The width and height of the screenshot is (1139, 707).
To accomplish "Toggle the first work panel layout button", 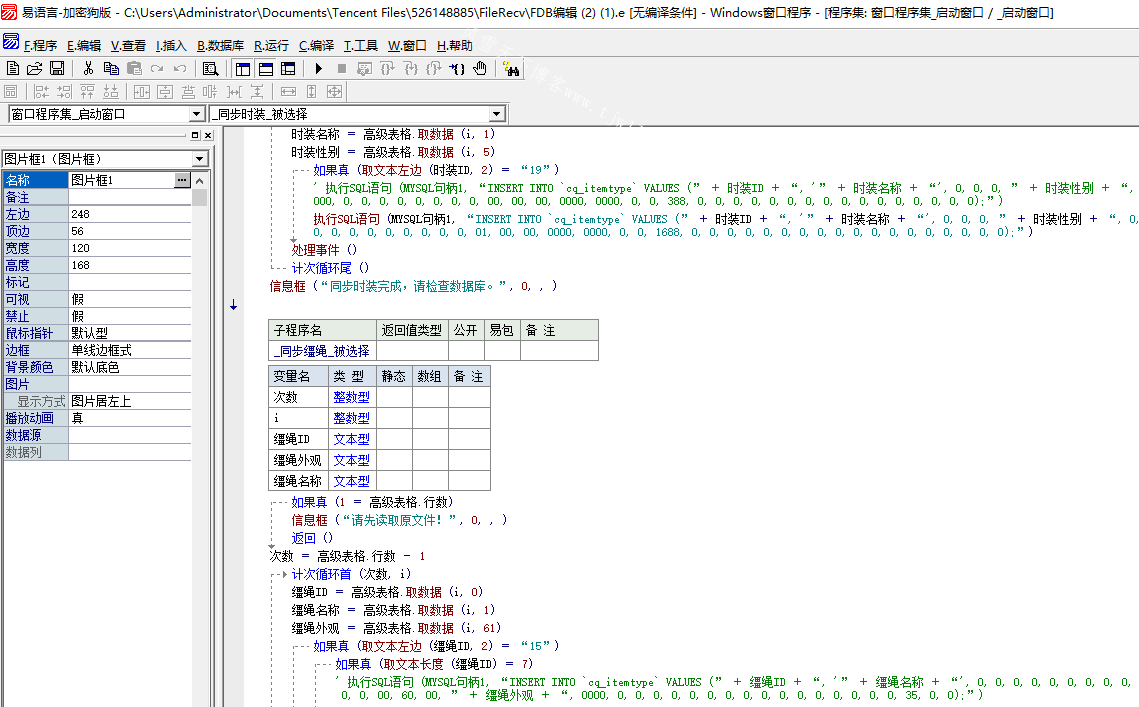I will pos(243,68).
